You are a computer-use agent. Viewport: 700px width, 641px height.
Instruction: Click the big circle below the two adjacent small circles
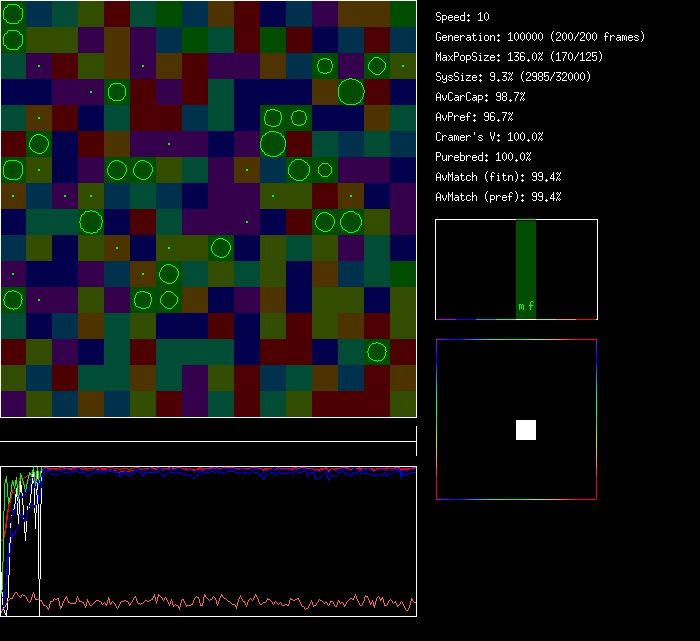tap(273, 144)
